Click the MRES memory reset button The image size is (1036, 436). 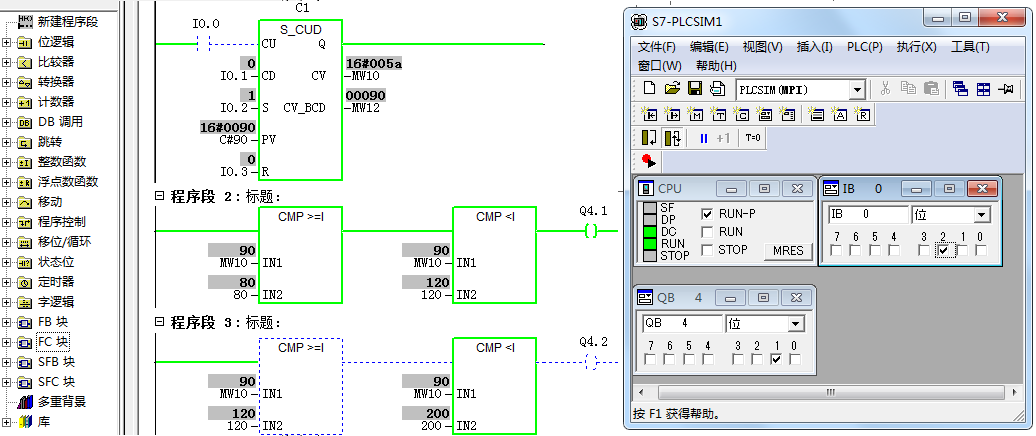(x=788, y=251)
